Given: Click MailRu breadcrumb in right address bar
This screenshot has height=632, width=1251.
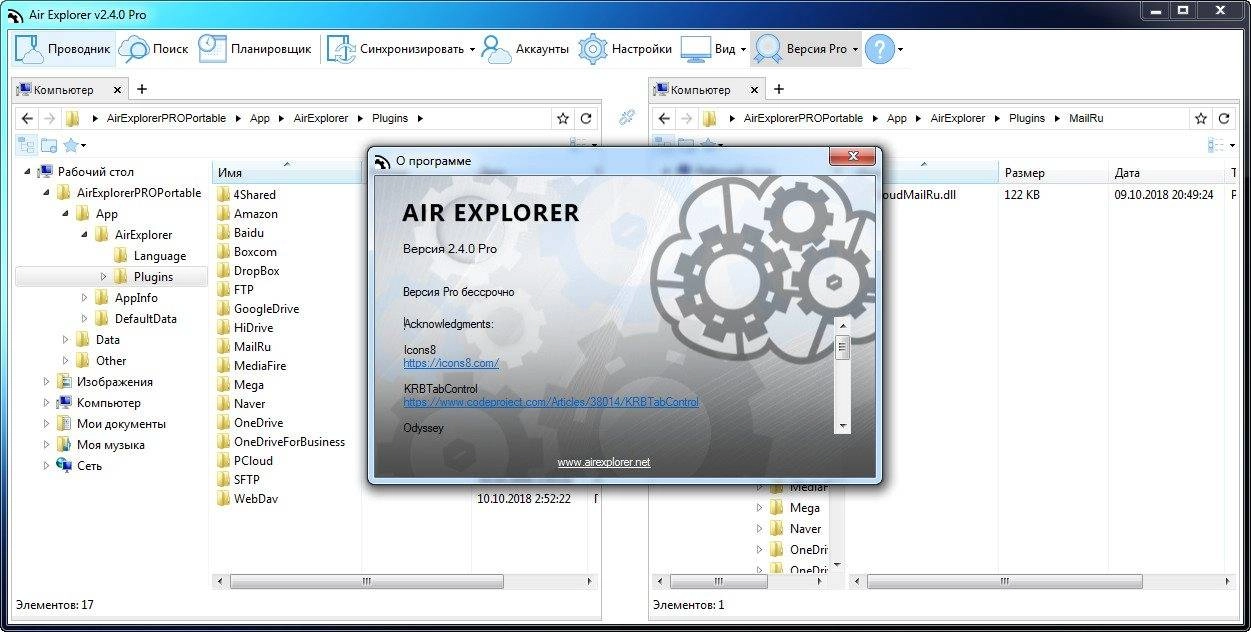Looking at the screenshot, I should 1086,118.
